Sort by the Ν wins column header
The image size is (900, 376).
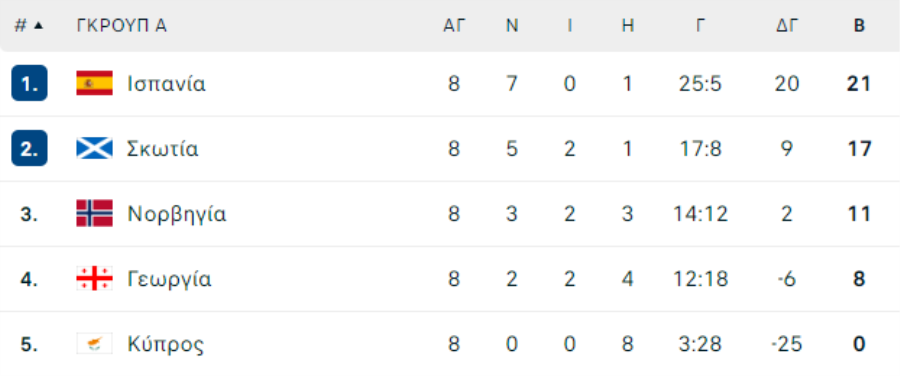coord(512,26)
